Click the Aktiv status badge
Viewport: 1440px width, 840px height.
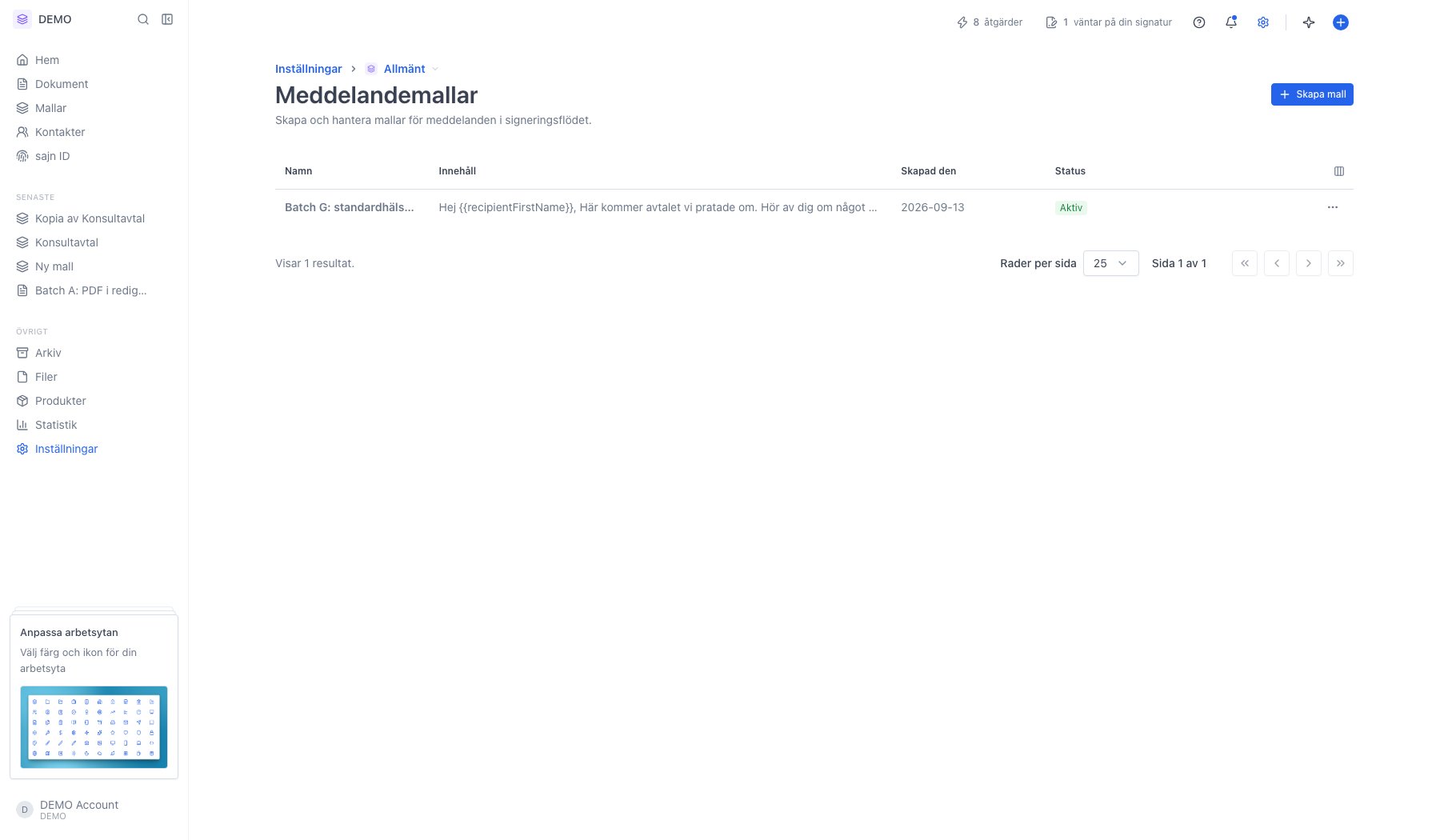pos(1070,208)
